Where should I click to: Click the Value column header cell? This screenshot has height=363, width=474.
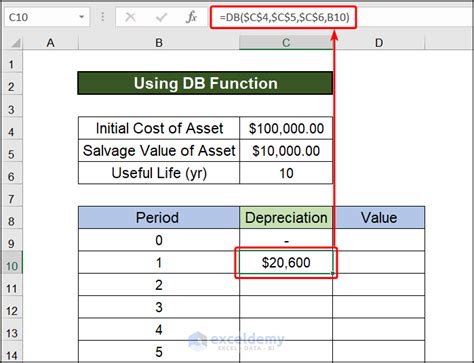point(379,218)
